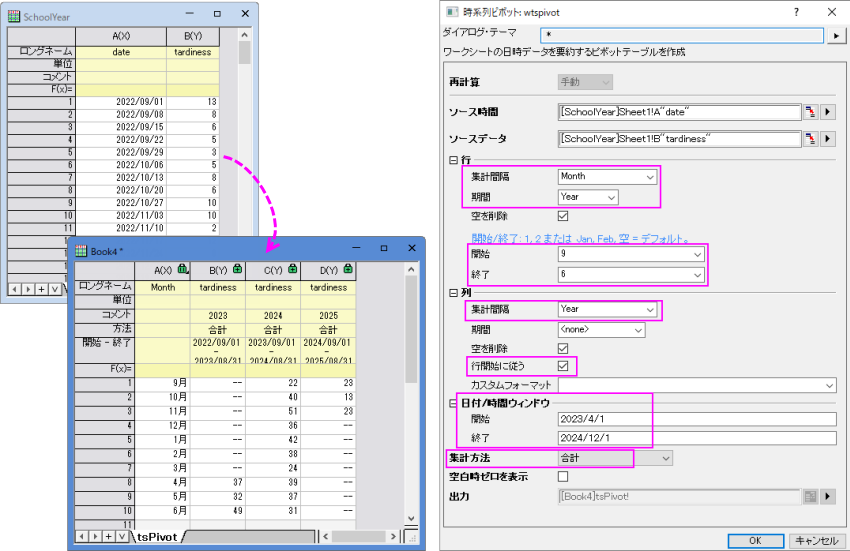Click Book4 vertical scrollbar down arrow
This screenshot has height=551, width=850.
[x=411, y=518]
